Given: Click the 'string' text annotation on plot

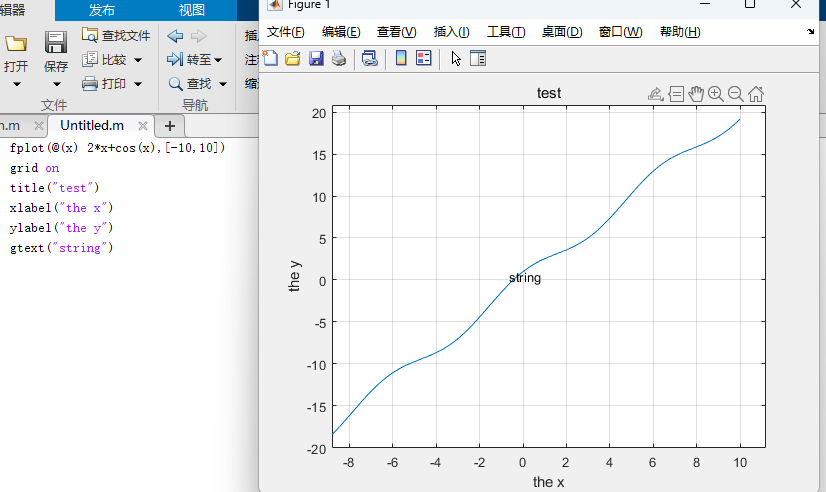Looking at the screenshot, I should click(x=525, y=278).
